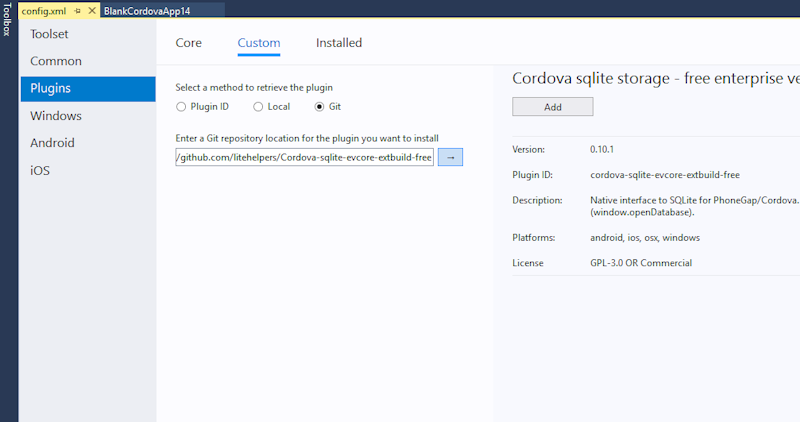
Task: Open the Toolset section
Action: pyautogui.click(x=50, y=34)
